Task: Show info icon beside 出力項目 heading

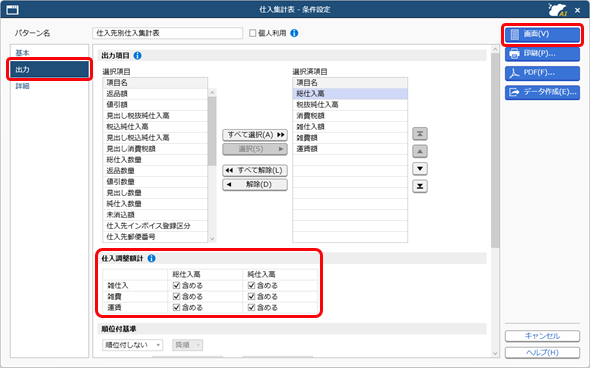Action: [x=138, y=56]
